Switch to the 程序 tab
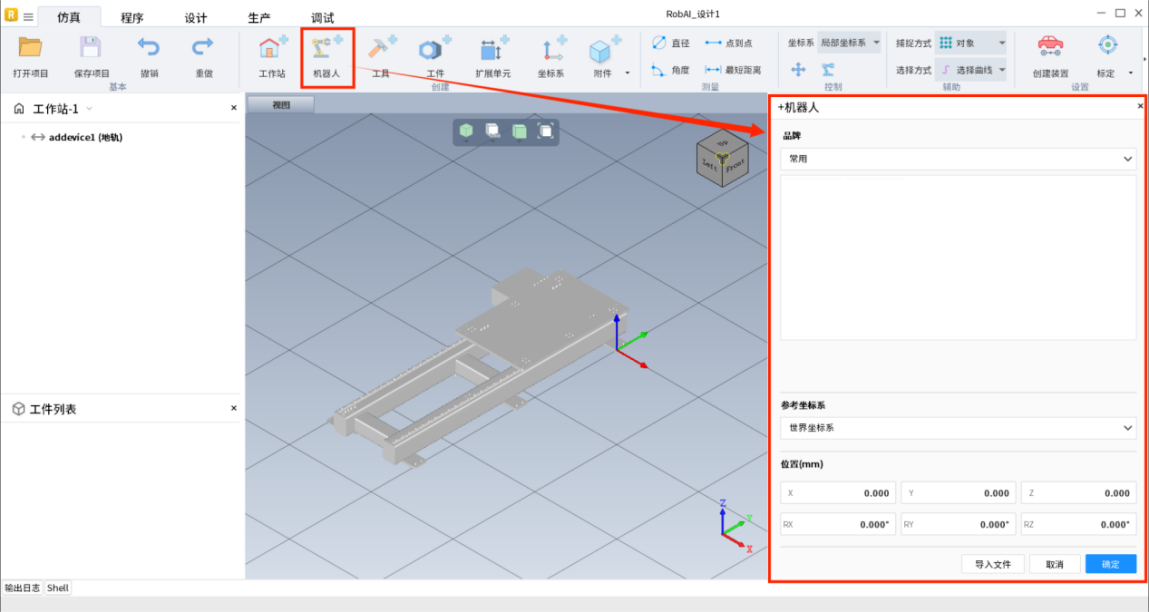Image resolution: width=1149 pixels, height=612 pixels. tap(132, 18)
